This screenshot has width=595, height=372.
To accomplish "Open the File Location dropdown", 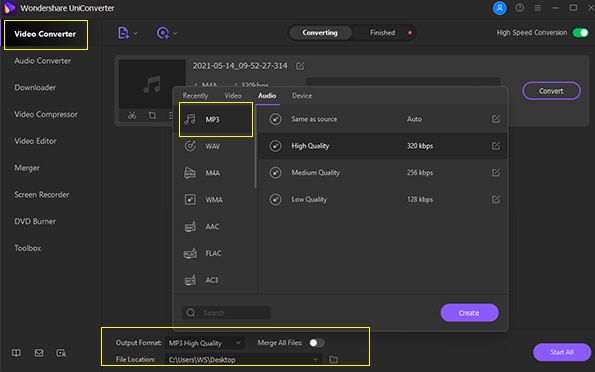I will point(243,359).
